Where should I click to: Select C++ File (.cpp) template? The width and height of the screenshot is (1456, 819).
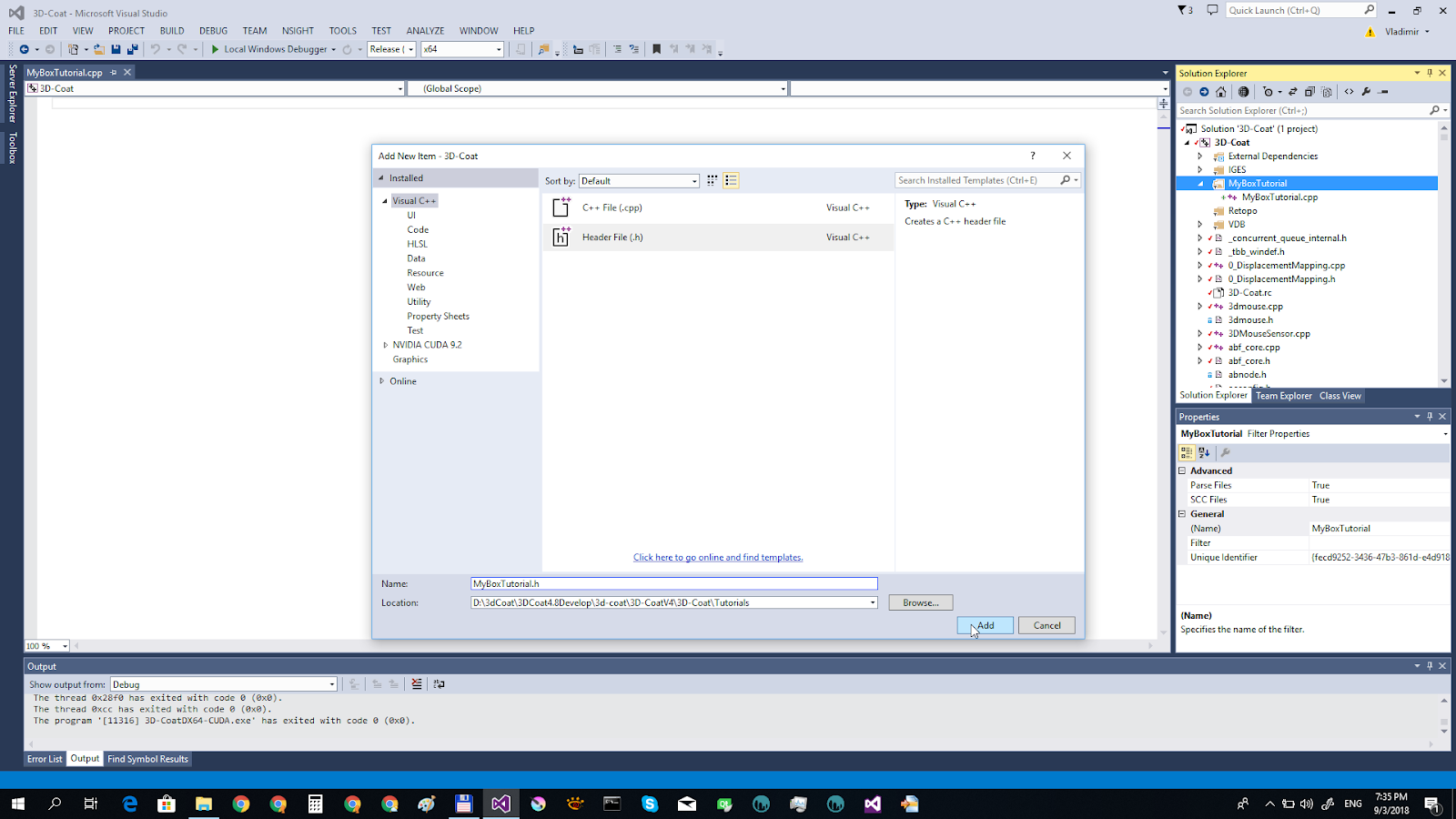click(718, 207)
